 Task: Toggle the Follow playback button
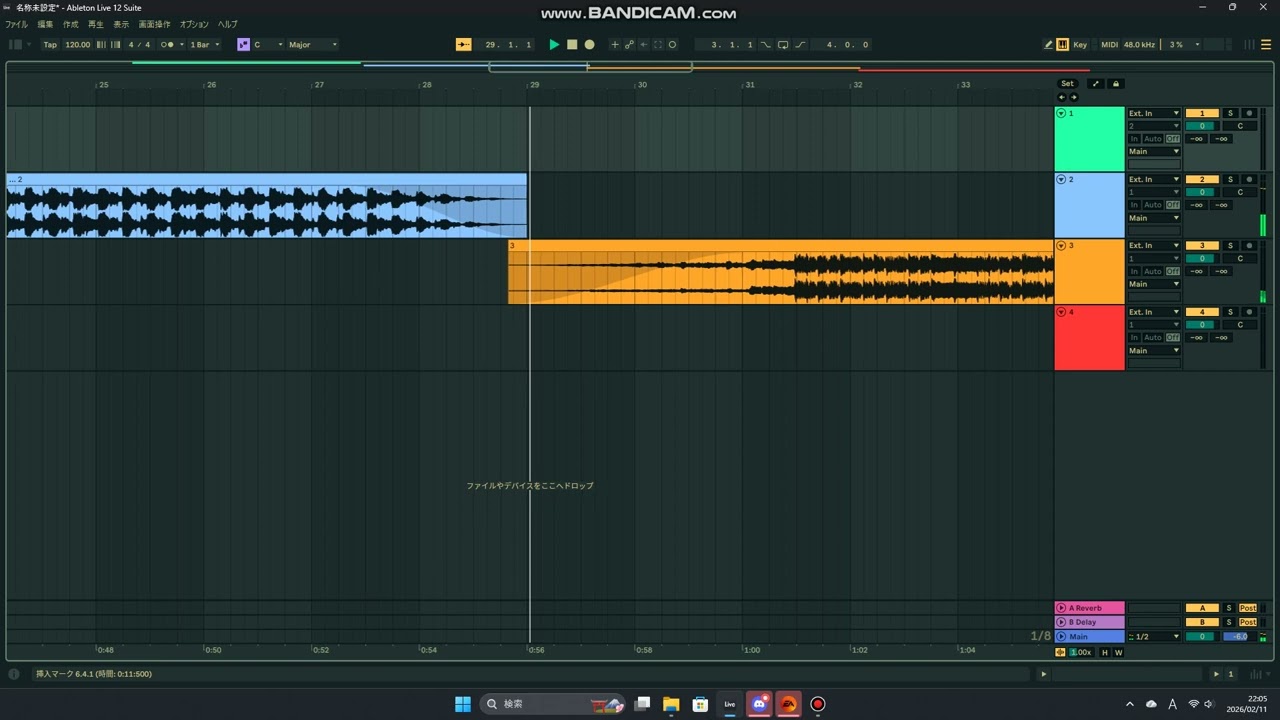[463, 45]
